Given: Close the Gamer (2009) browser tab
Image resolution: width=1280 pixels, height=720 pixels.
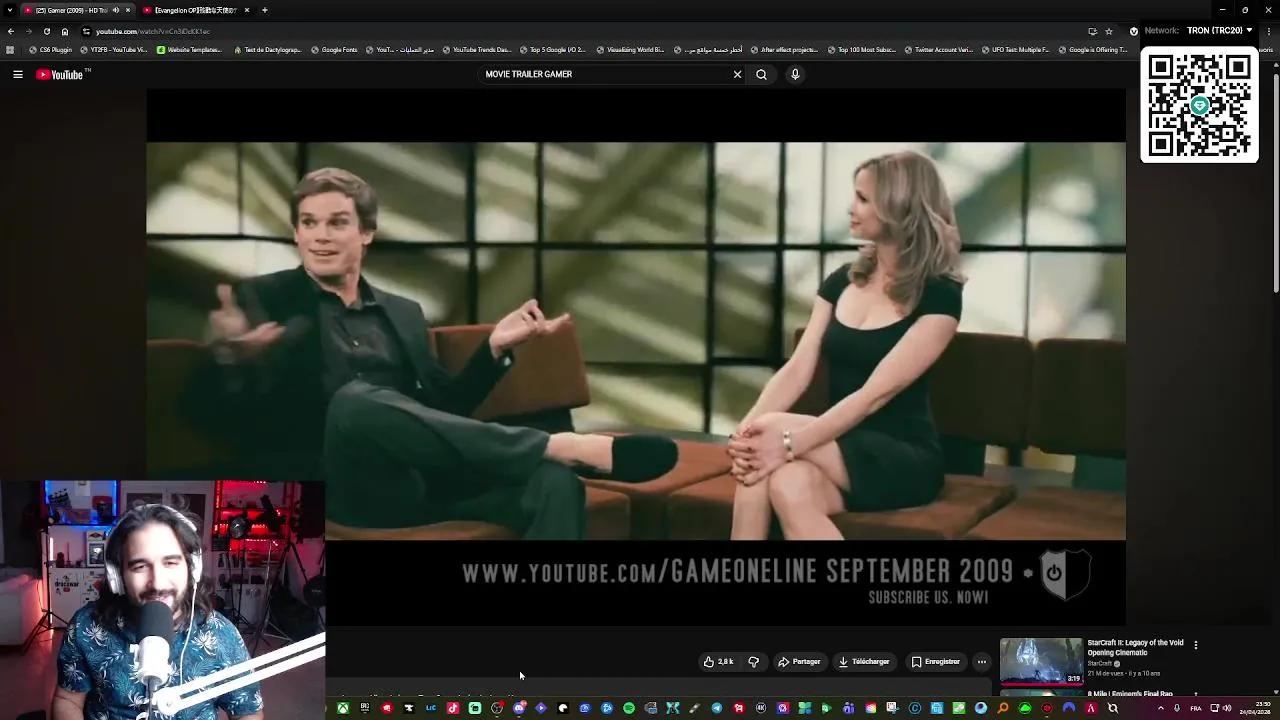Looking at the screenshot, I should pyautogui.click(x=127, y=10).
